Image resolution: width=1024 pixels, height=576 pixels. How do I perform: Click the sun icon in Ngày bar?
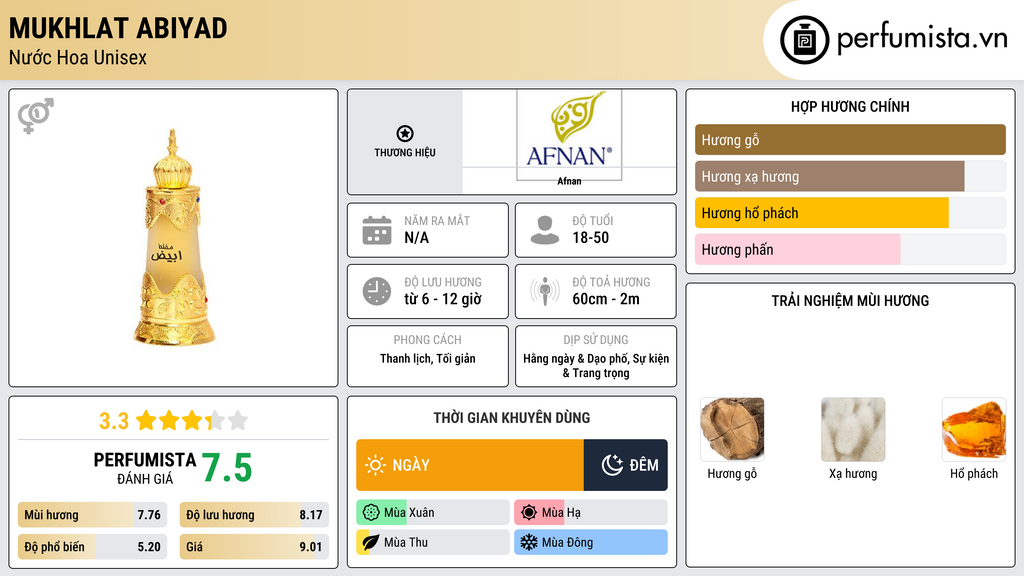[375, 465]
